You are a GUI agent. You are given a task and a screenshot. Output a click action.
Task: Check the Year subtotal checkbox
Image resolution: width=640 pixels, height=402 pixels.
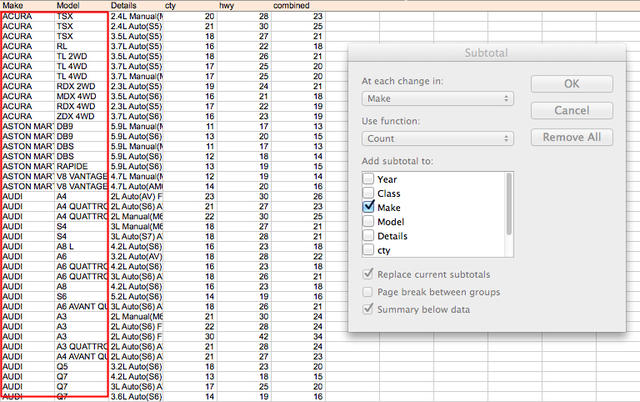coord(368,179)
